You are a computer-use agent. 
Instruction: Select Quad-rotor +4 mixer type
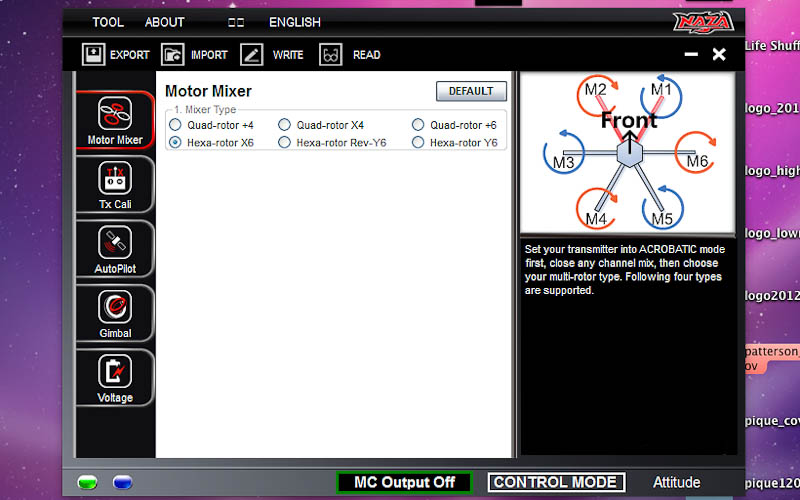tap(175, 125)
